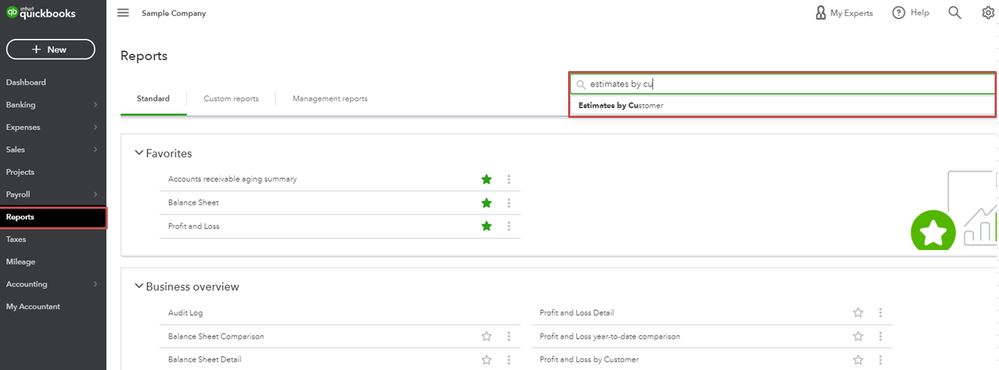The height and width of the screenshot is (370, 999).
Task: Click the QuickBooks logo
Action: (x=41, y=13)
